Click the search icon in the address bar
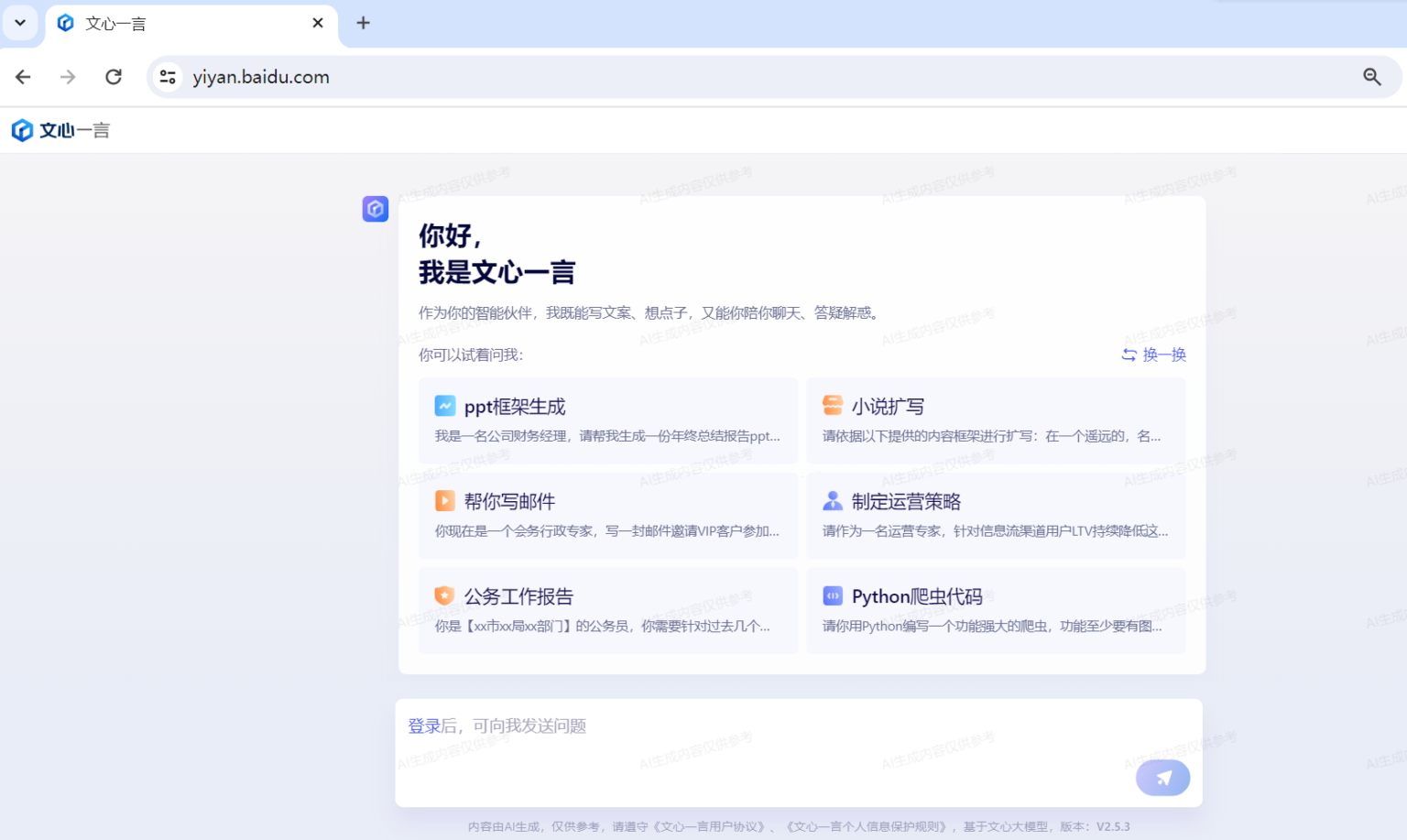The width and height of the screenshot is (1407, 840). pos(1371,77)
